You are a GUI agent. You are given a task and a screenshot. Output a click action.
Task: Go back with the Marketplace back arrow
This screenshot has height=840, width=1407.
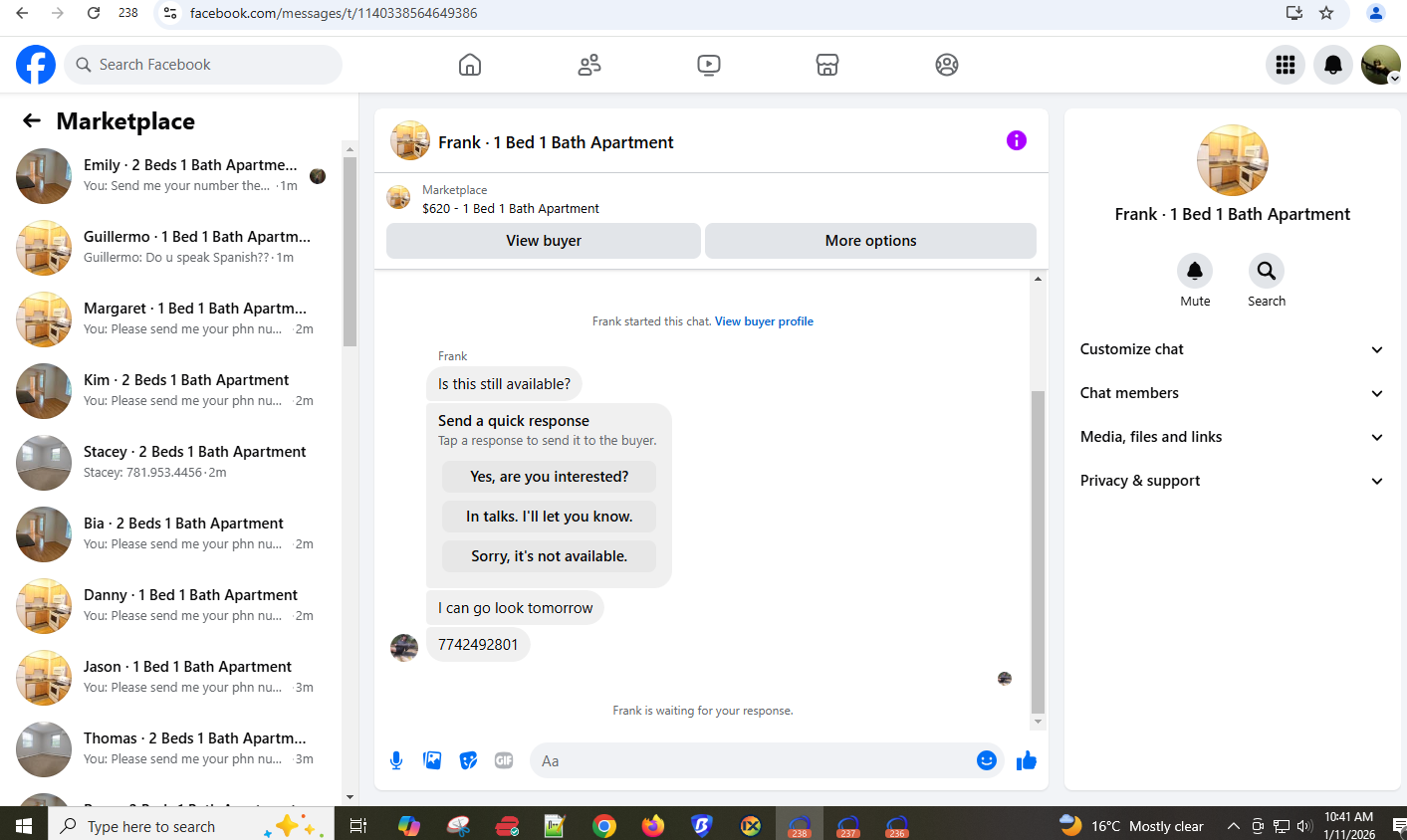pos(32,120)
